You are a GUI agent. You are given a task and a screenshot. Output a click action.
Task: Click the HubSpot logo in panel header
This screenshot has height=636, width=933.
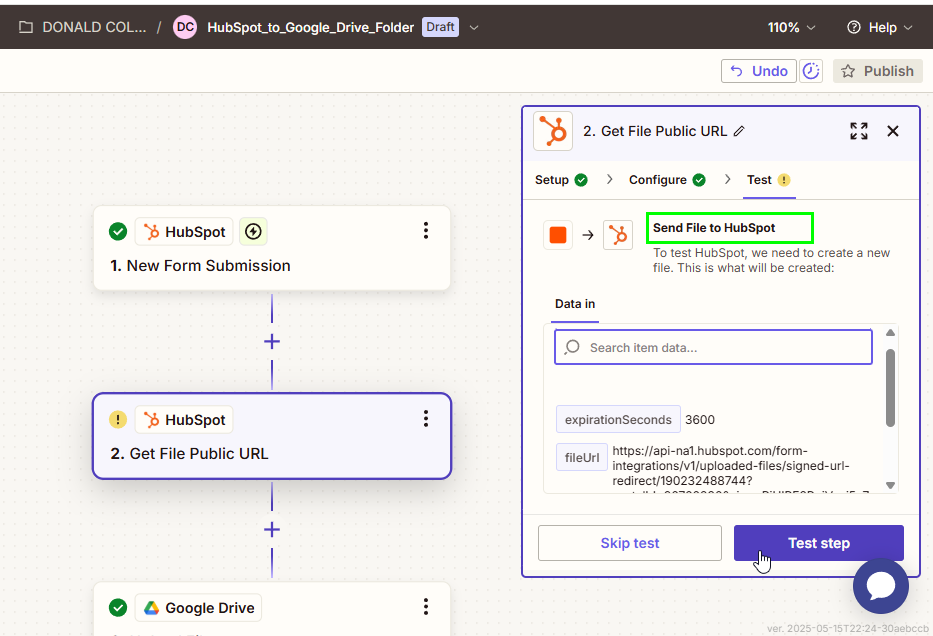click(553, 131)
